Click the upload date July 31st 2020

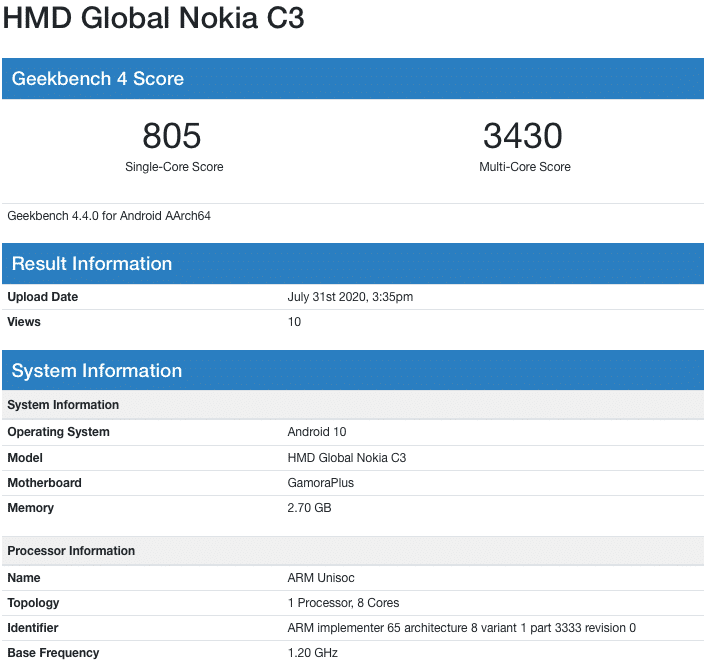click(x=350, y=297)
